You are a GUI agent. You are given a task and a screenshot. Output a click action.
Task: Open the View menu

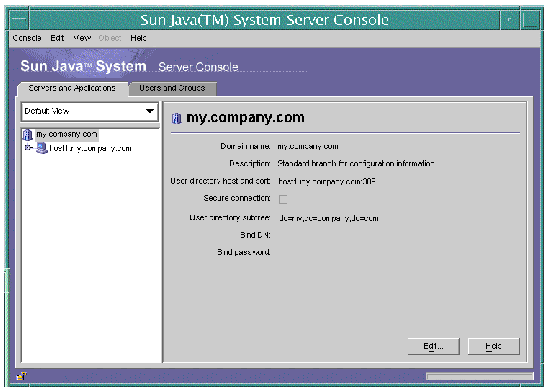tap(82, 38)
